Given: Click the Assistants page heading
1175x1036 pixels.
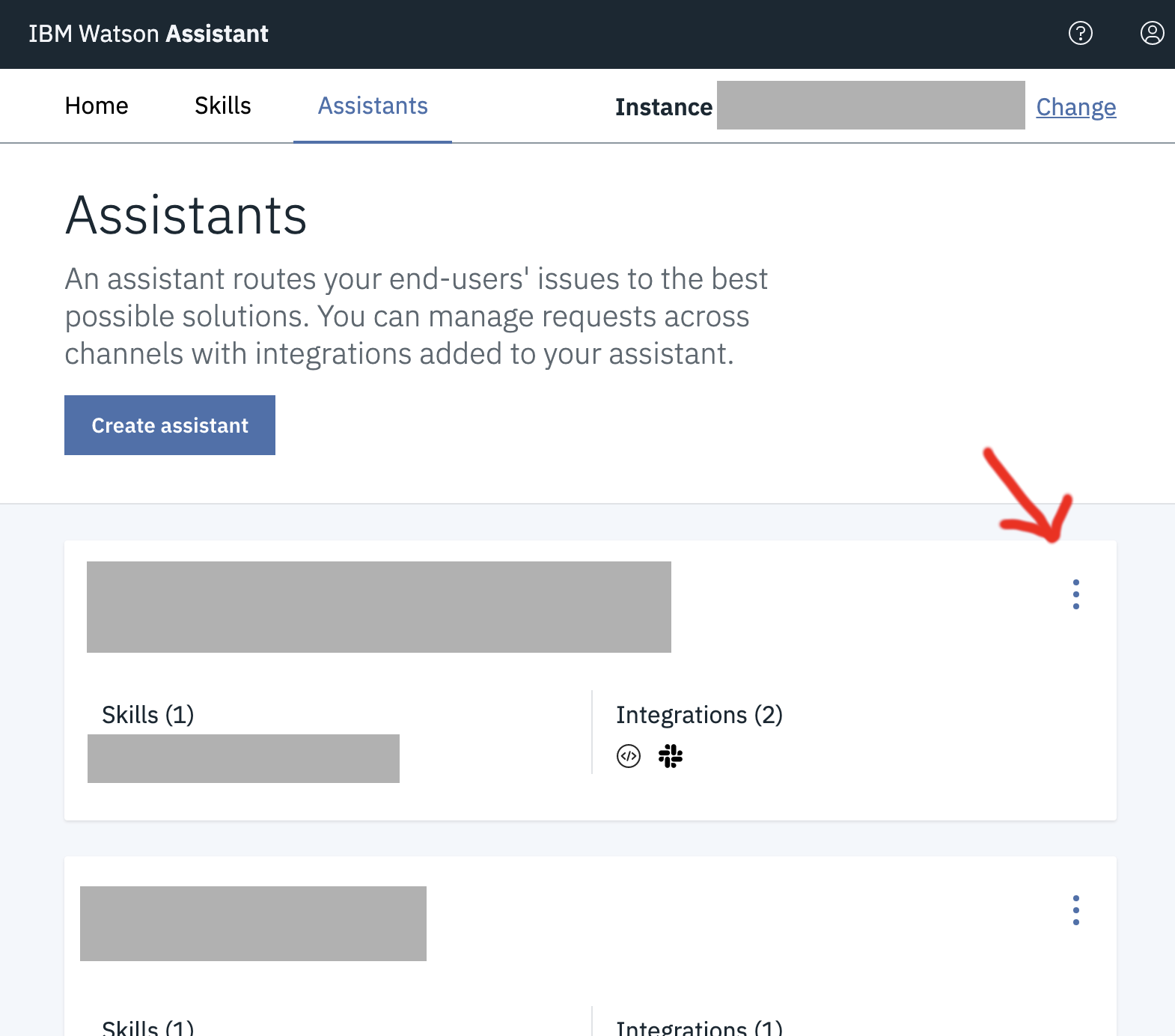Looking at the screenshot, I should click(186, 216).
